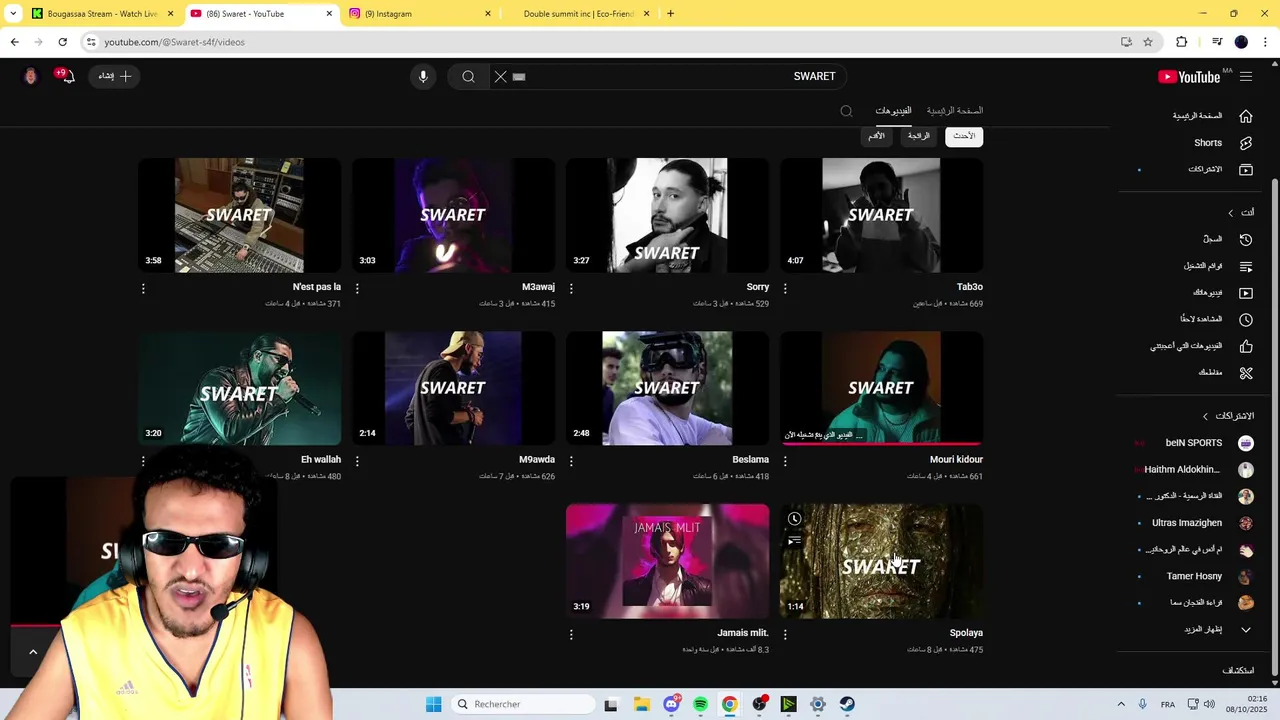Open options menu for N'est pas la
This screenshot has height=720, width=1280.
point(143,288)
